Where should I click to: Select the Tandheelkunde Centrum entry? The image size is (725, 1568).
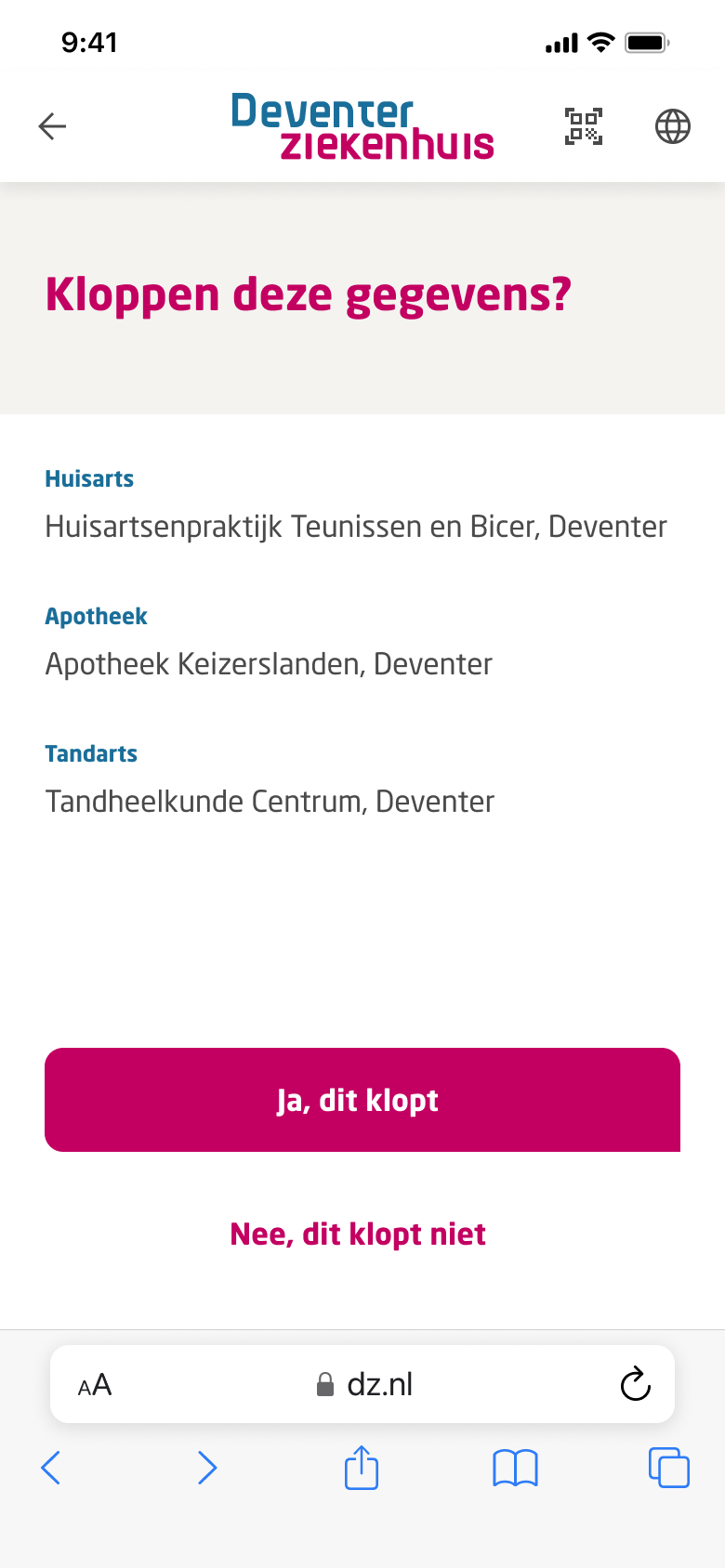coord(270,802)
